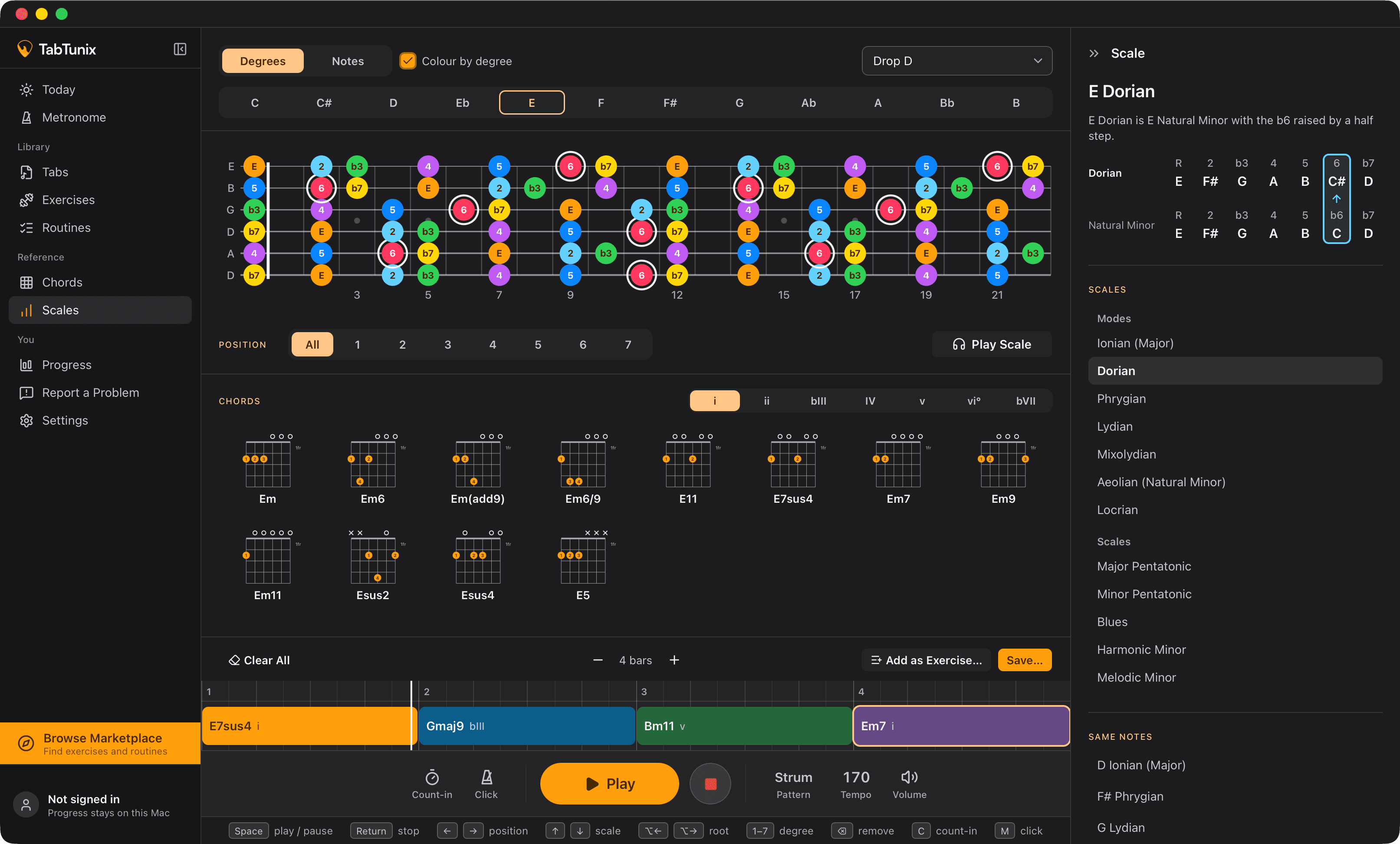Image resolution: width=1400 pixels, height=844 pixels.
Task: Open the Today view
Action: coord(100,89)
